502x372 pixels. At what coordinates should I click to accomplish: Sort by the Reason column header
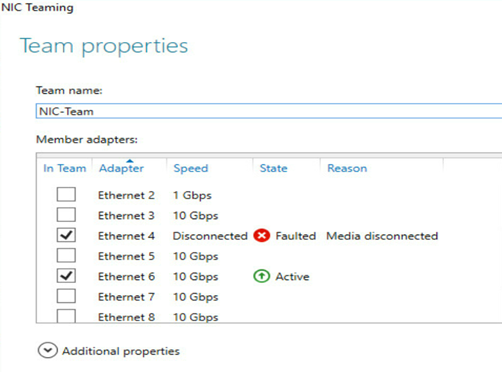[347, 168]
